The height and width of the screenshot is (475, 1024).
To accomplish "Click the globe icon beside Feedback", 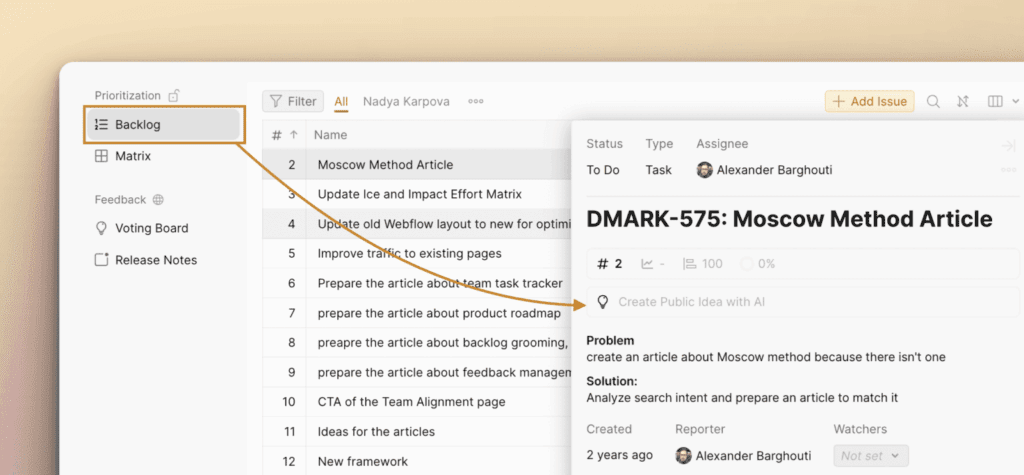I will tap(158, 200).
